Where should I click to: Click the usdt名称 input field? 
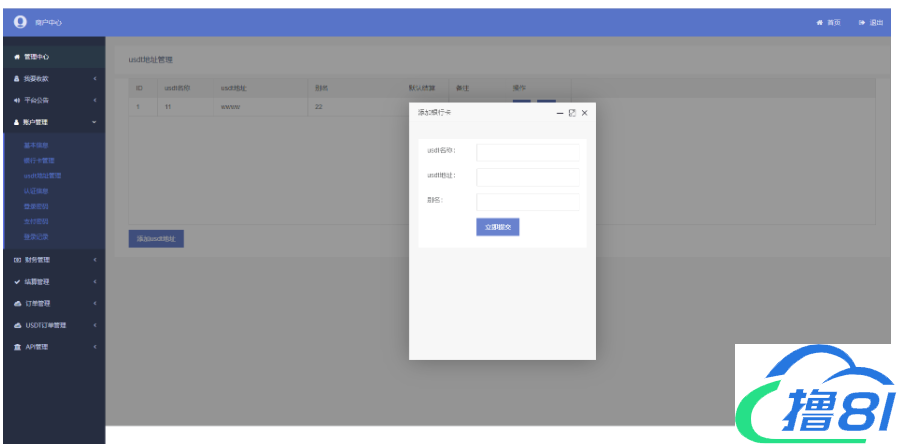(528, 152)
